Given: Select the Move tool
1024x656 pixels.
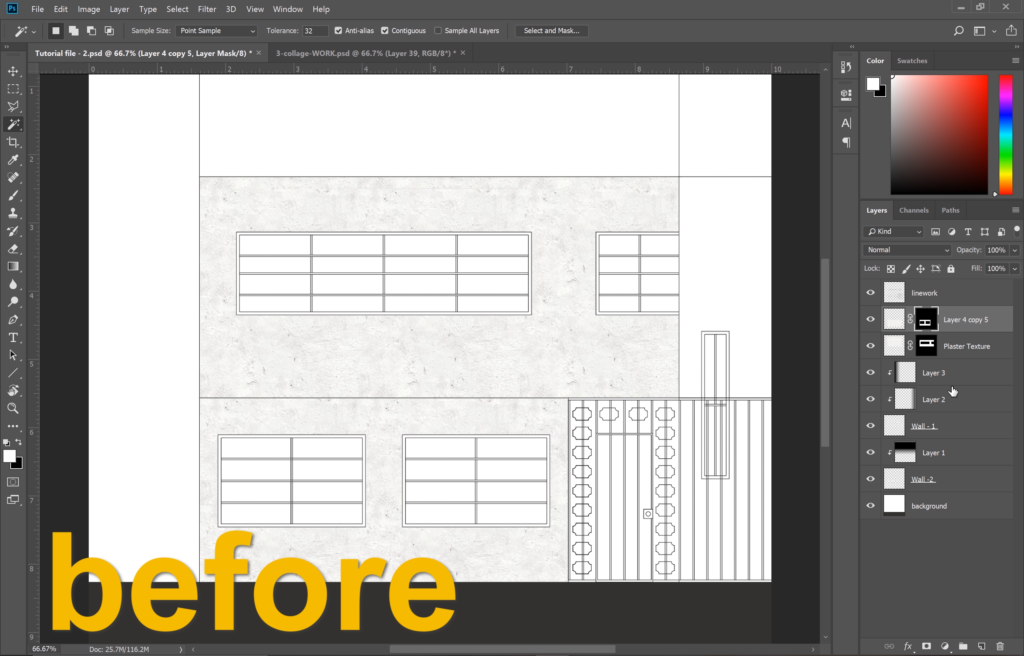Looking at the screenshot, I should [13, 71].
